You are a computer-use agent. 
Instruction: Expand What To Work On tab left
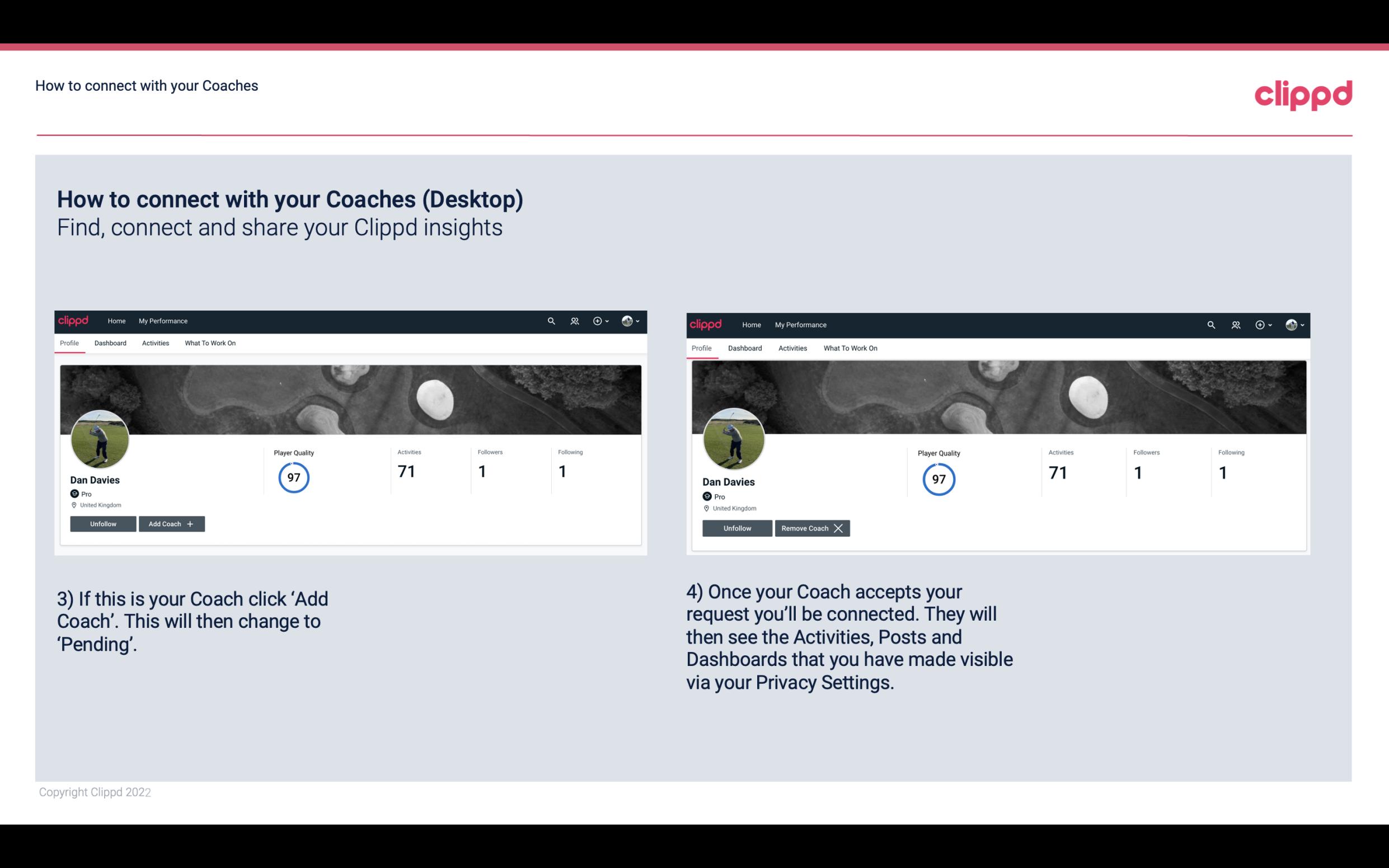coord(210,343)
